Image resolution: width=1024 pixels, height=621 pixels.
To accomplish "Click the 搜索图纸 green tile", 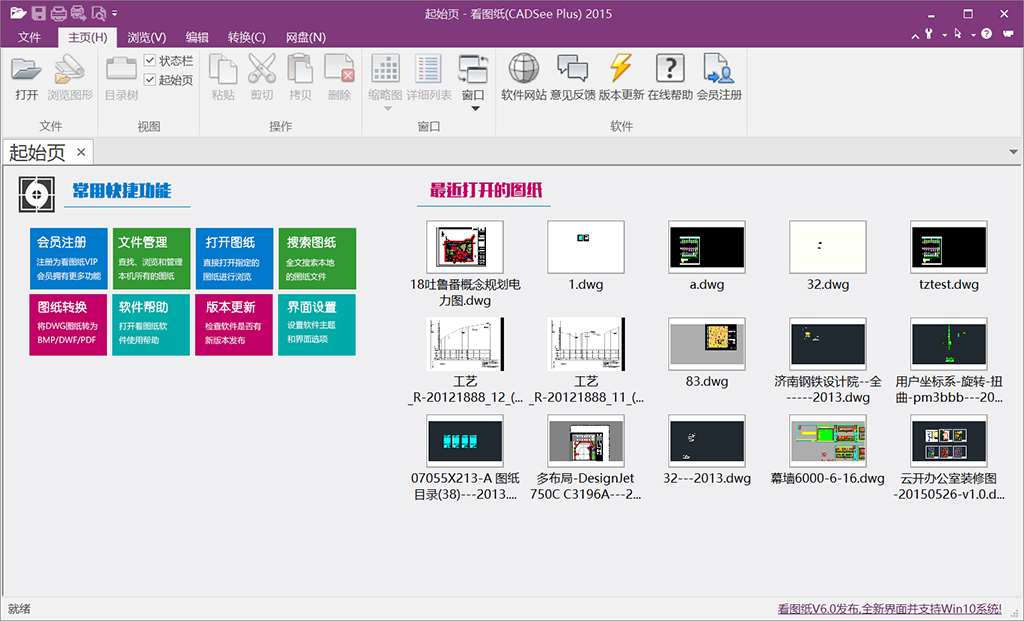I will pos(316,259).
